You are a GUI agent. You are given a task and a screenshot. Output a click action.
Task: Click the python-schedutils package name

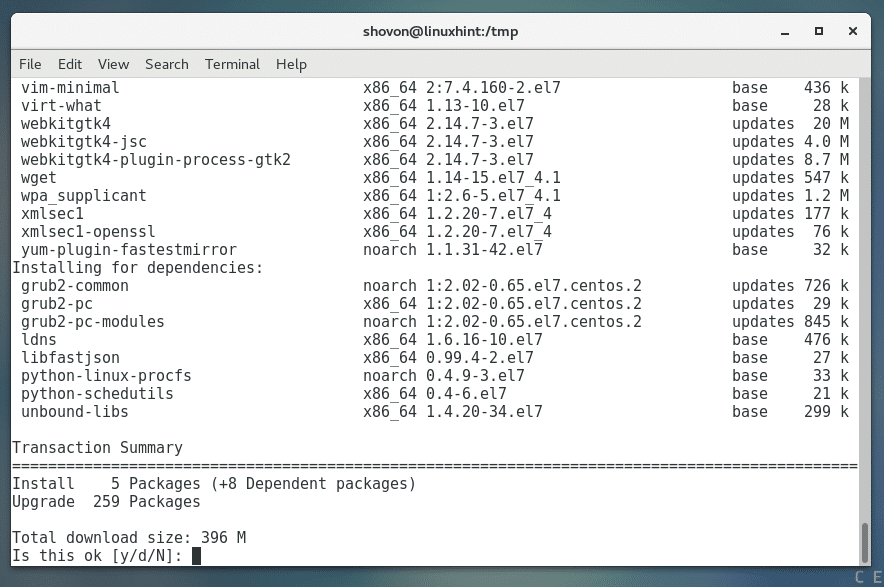pyautogui.click(x=97, y=394)
